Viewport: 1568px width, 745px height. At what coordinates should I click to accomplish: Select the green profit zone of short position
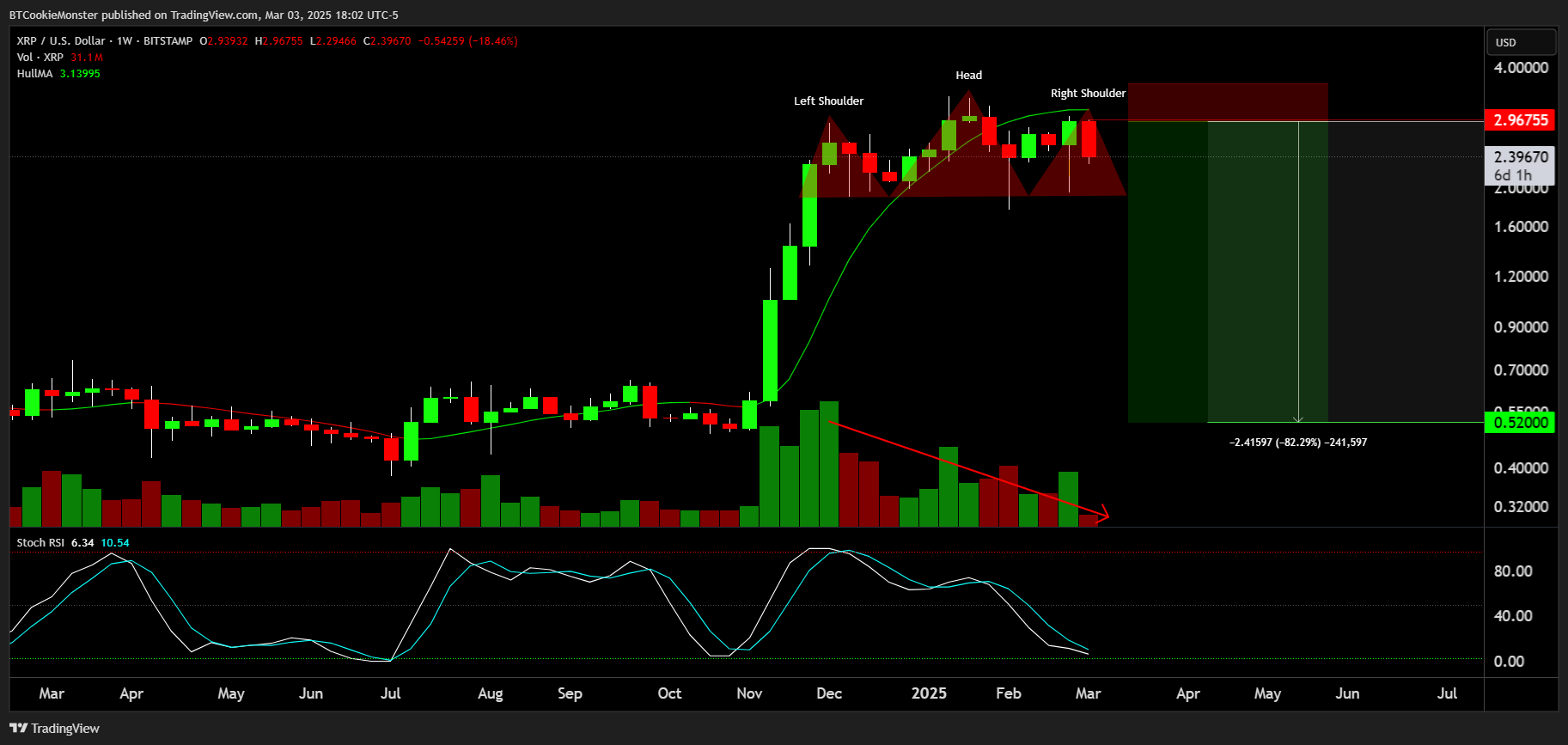click(x=1228, y=272)
